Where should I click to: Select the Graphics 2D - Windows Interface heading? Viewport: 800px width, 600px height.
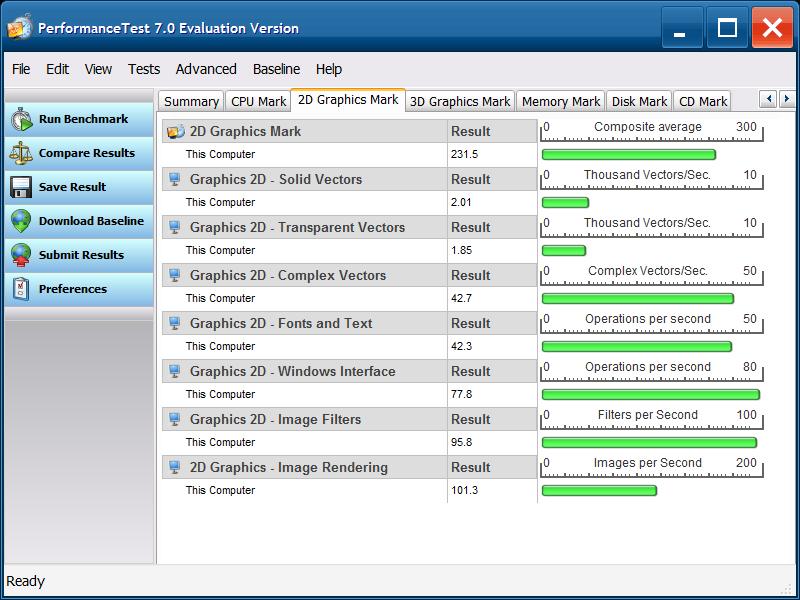tap(292, 371)
